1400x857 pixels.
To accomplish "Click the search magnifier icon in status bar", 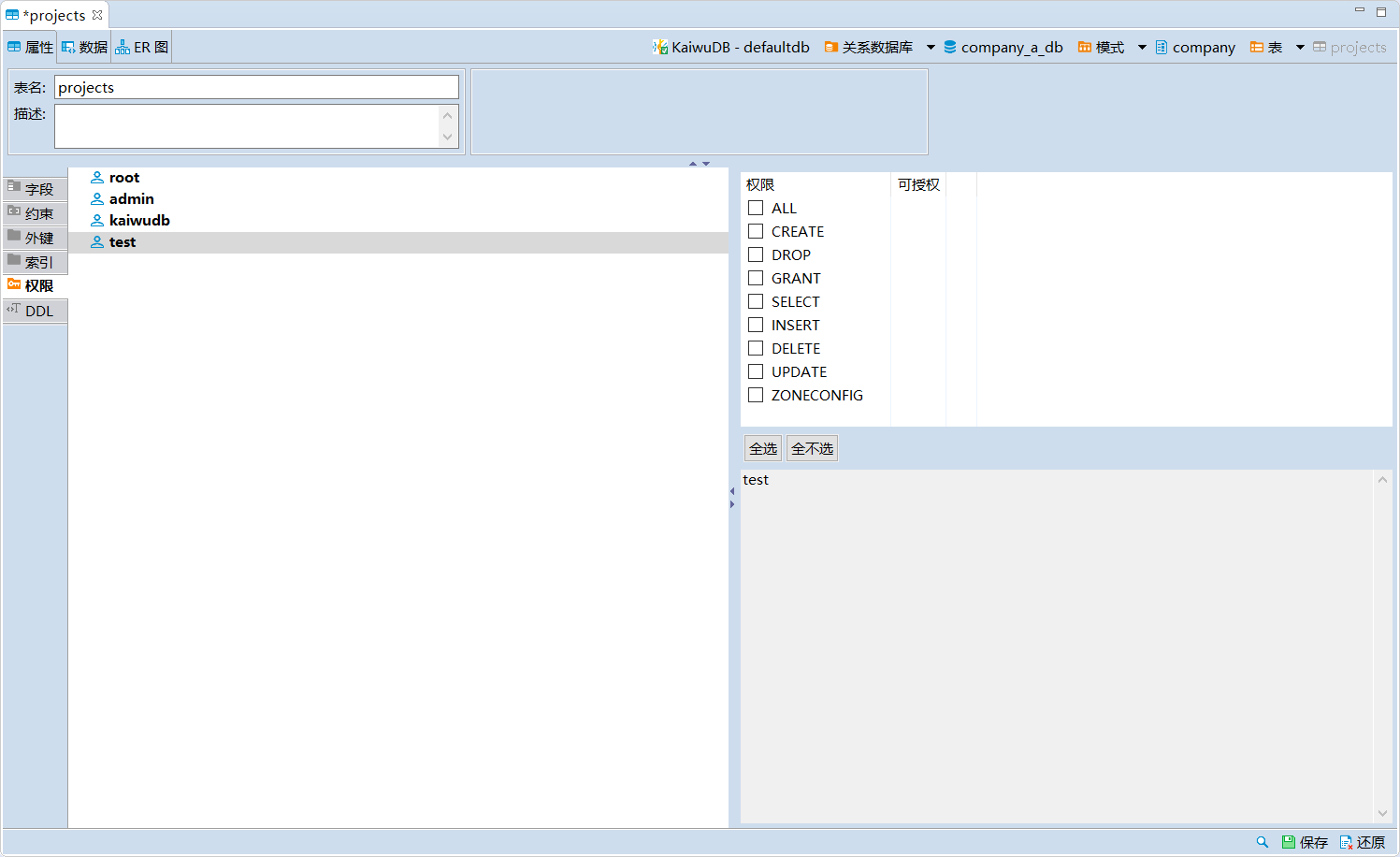I will click(x=1262, y=842).
